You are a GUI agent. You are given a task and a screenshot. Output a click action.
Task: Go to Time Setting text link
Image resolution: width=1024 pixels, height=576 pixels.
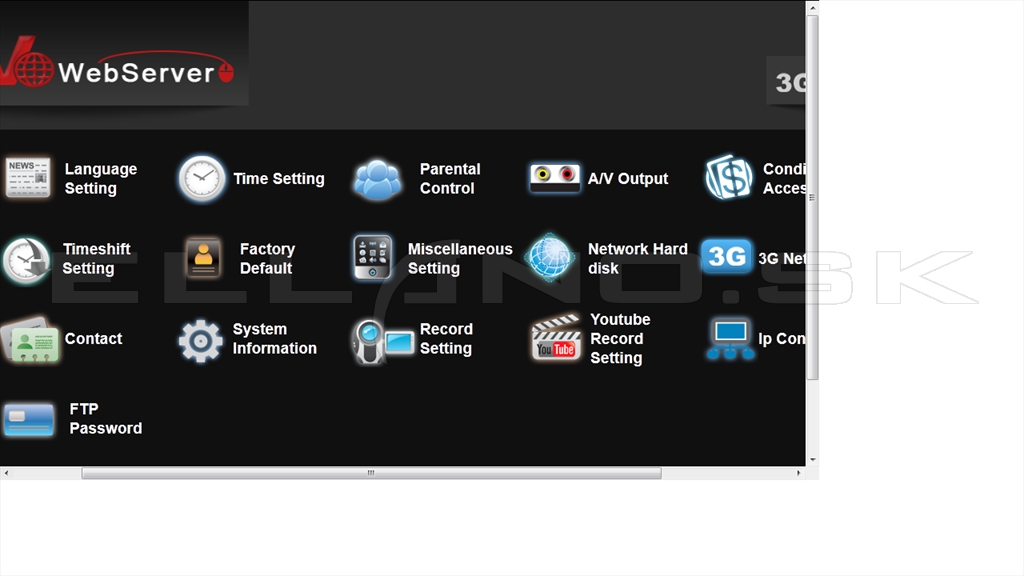click(279, 179)
